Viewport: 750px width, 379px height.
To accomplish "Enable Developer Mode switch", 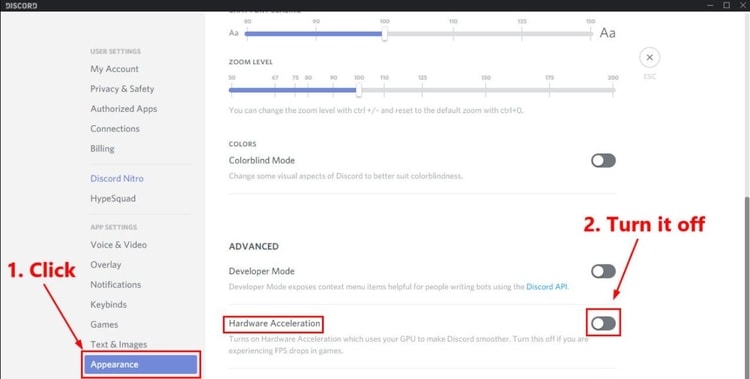I will tap(603, 272).
